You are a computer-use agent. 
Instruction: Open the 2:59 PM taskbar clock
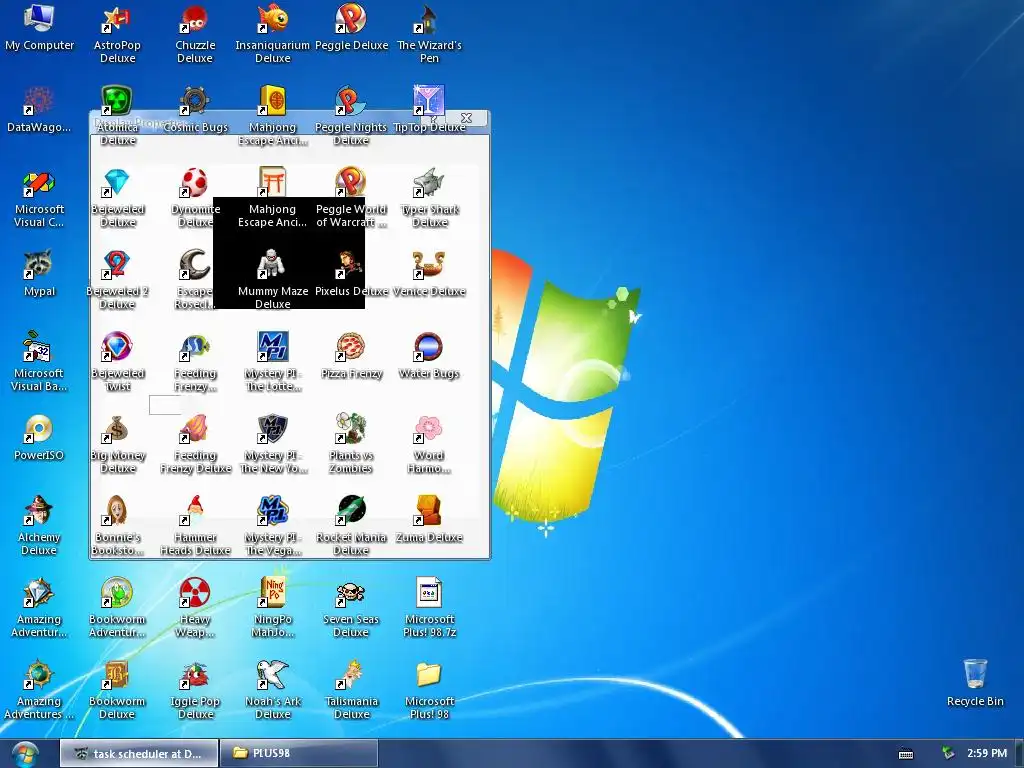point(987,753)
